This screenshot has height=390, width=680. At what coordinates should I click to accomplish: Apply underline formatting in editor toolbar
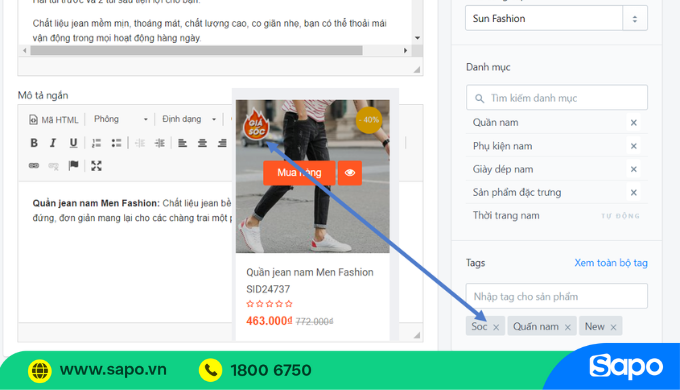(x=73, y=143)
